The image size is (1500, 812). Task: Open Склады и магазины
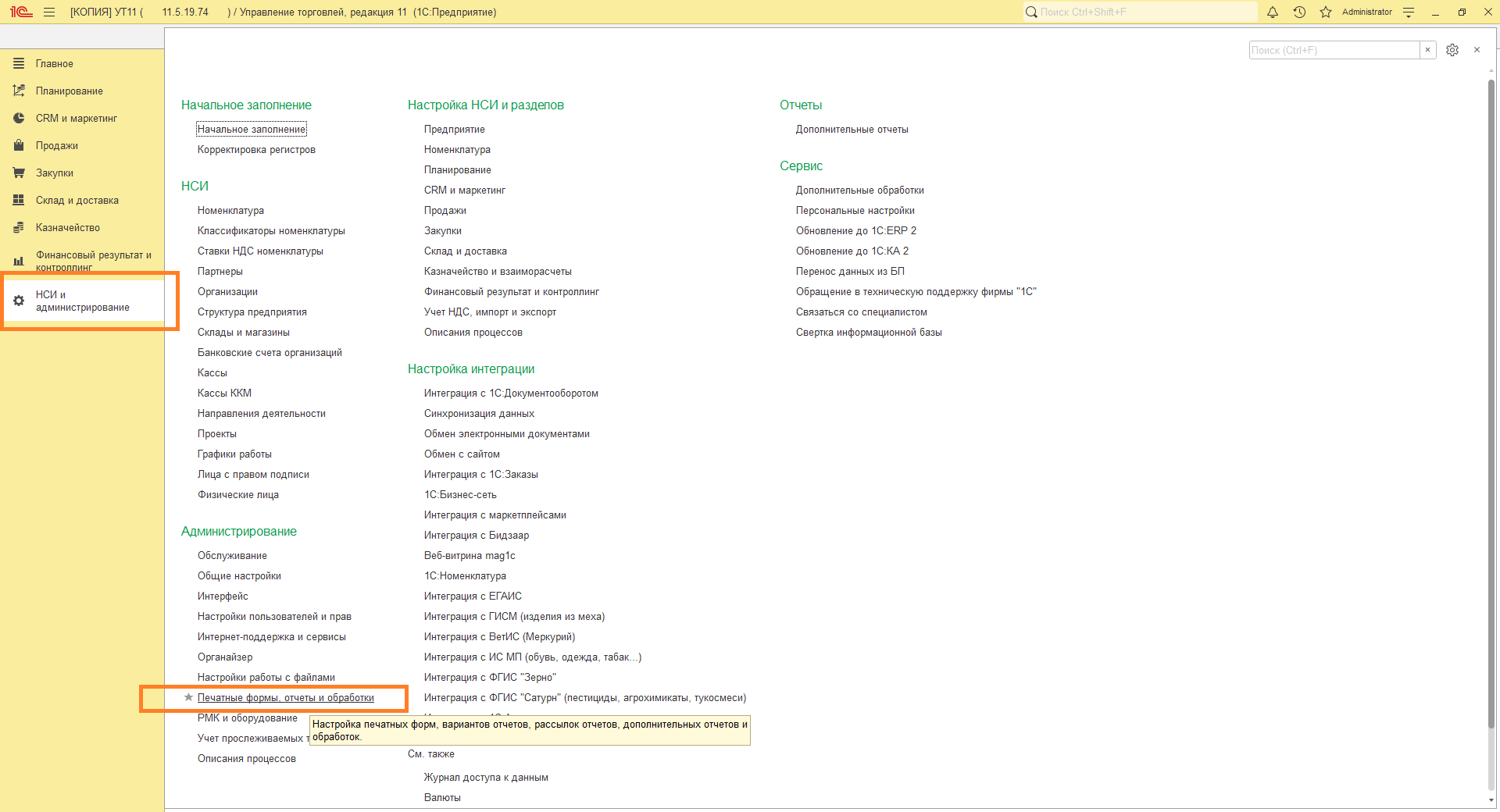(x=243, y=332)
